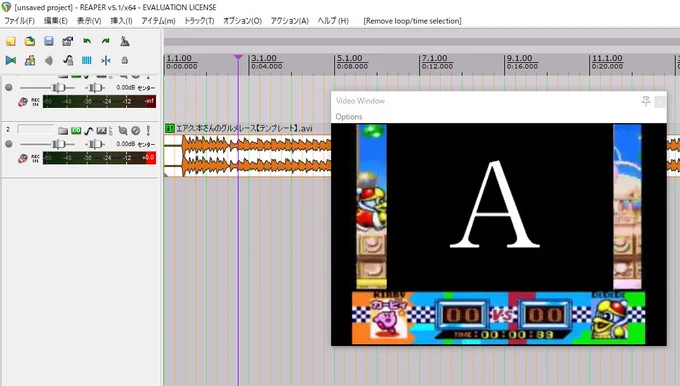680x386 pixels.
Task: Open the アクション(A) menu
Action: pyautogui.click(x=289, y=21)
